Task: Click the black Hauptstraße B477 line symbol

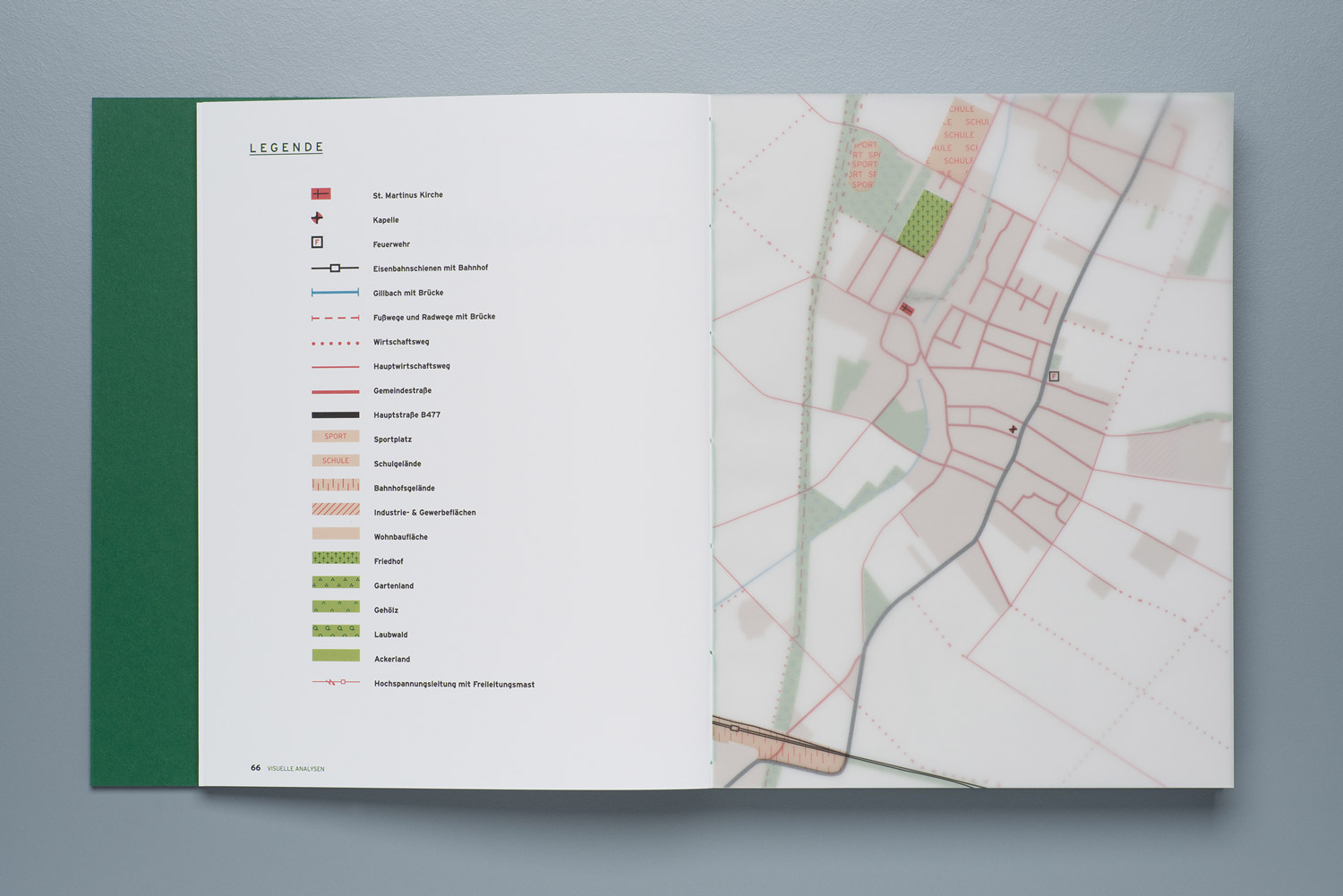Action: click(x=335, y=415)
